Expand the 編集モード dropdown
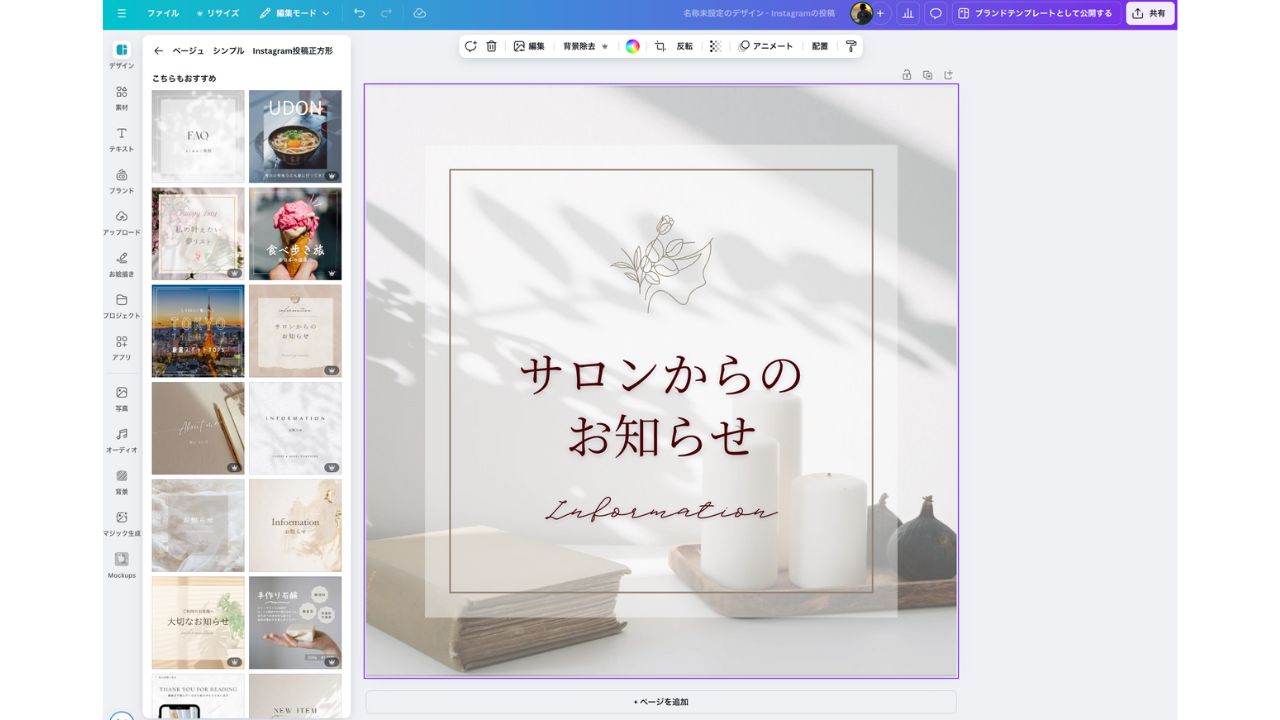 [294, 13]
